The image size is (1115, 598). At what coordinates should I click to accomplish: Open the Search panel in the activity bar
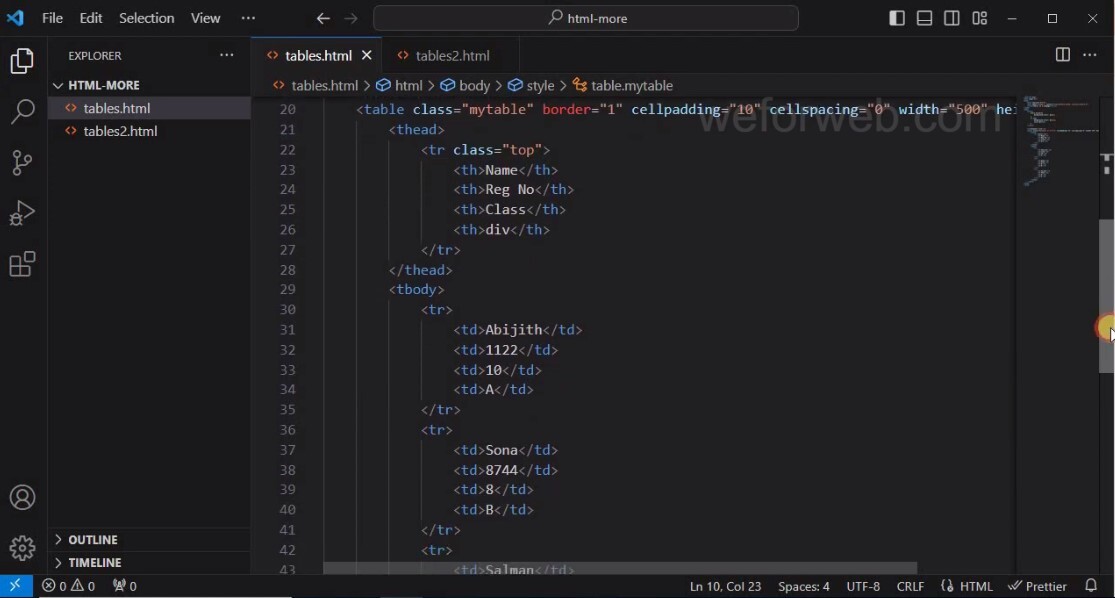(x=22, y=112)
